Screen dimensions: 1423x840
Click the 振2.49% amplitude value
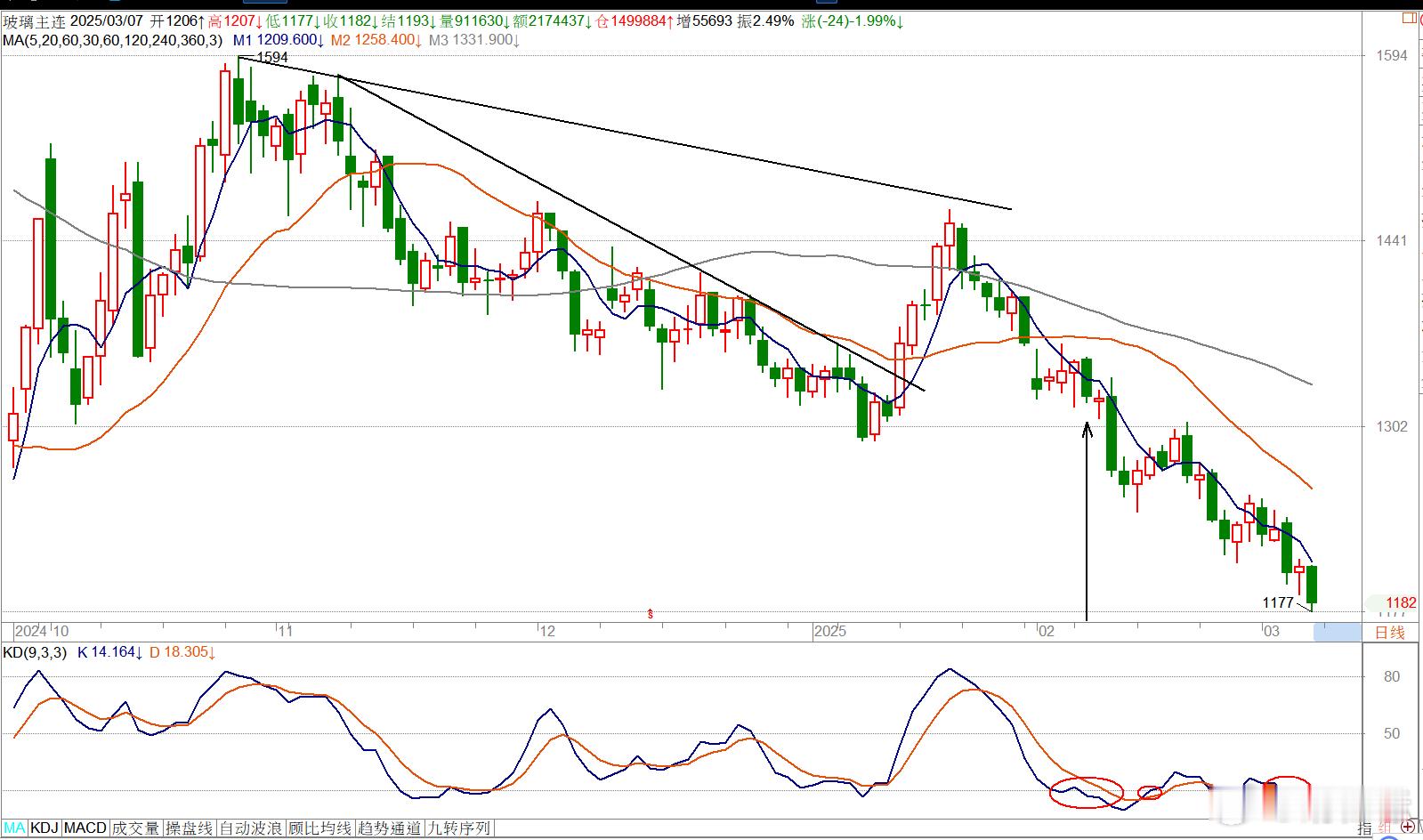point(765,21)
